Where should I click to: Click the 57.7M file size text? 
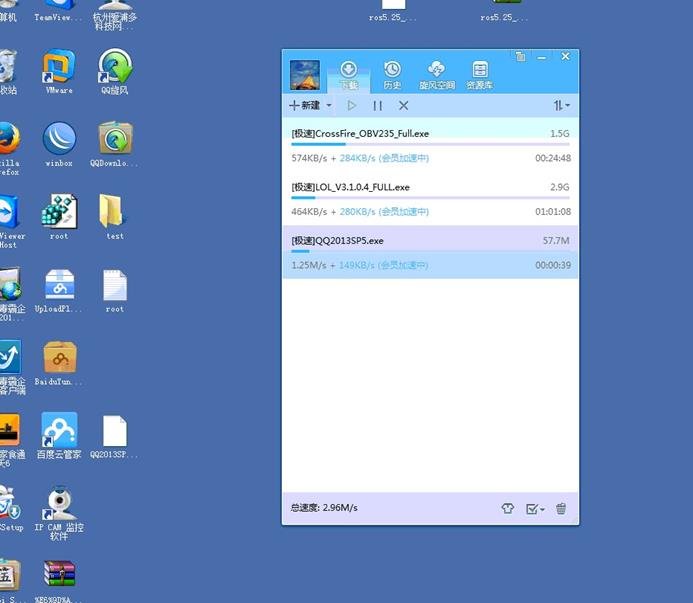click(556, 240)
